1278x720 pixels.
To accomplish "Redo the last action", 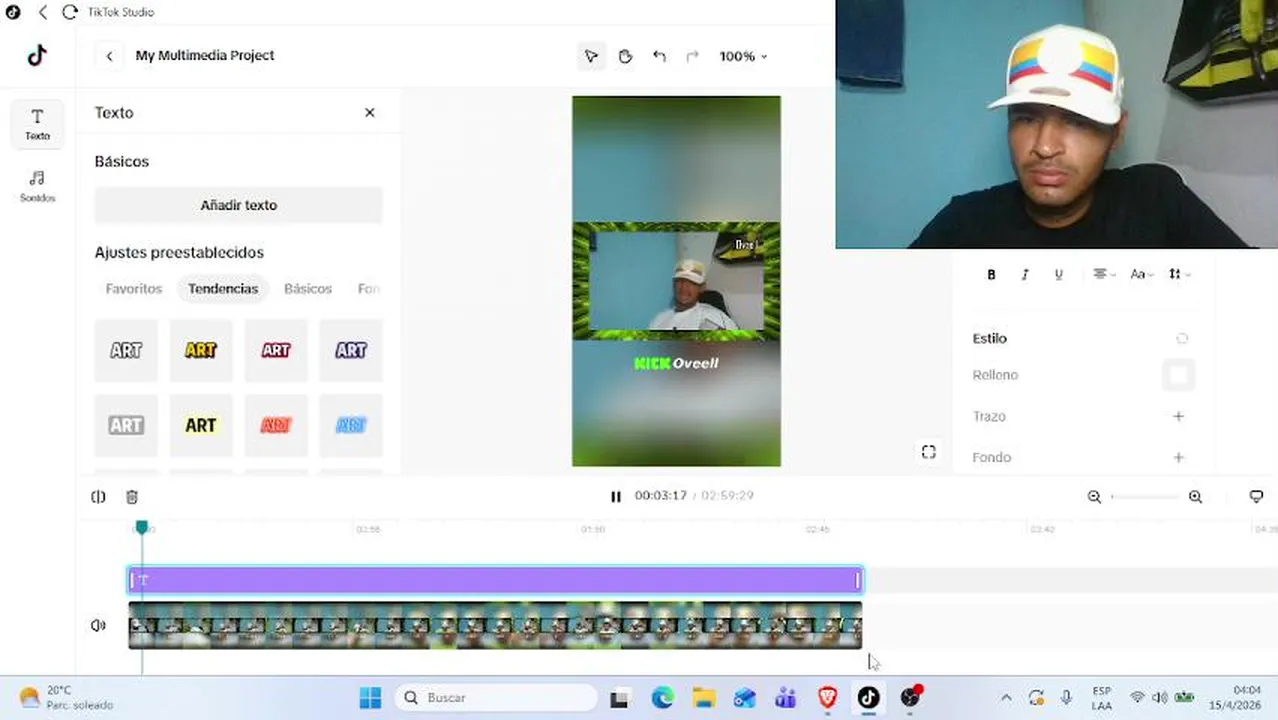I will tap(692, 56).
